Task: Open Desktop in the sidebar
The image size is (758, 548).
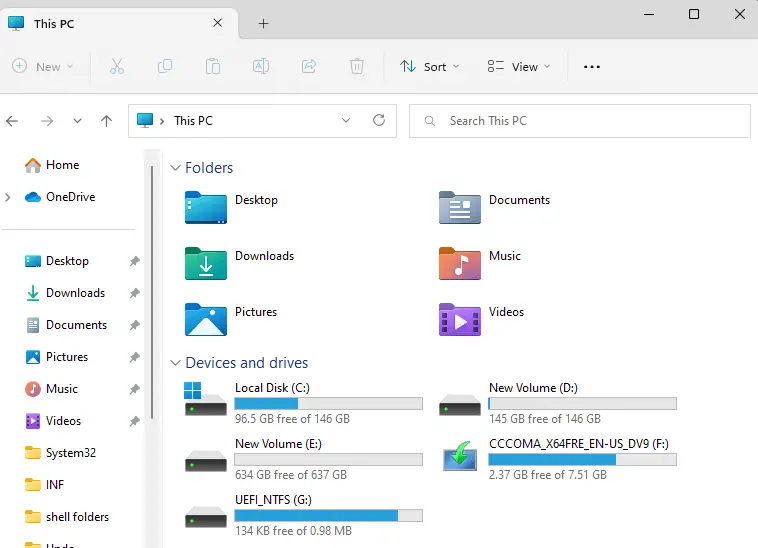Action: (x=67, y=261)
